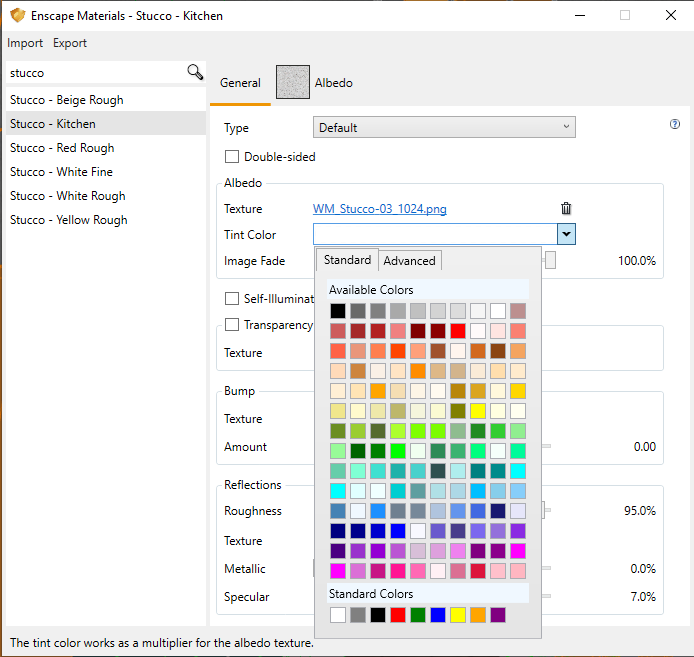694x657 pixels.
Task: Select Stucco - Yellow Rough material
Action: 105,220
